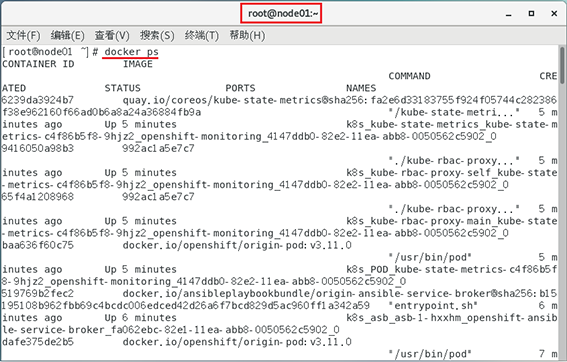Open the 文件(F) menu
The width and height of the screenshot is (567, 362).
(x=23, y=35)
